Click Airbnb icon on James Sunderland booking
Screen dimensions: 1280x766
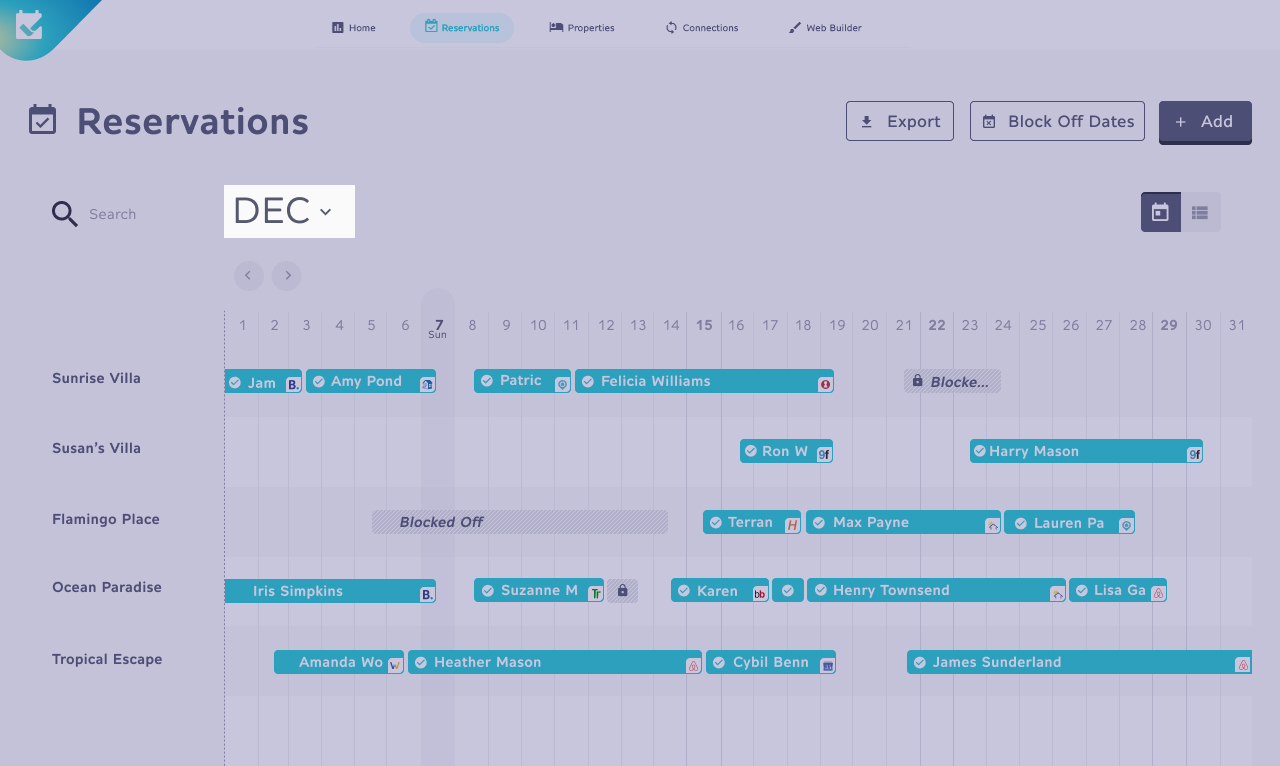1242,665
